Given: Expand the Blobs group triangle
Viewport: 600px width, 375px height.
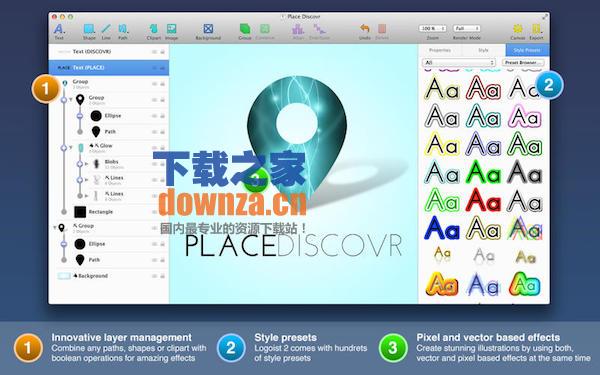Looking at the screenshot, I should pyautogui.click(x=86, y=164).
